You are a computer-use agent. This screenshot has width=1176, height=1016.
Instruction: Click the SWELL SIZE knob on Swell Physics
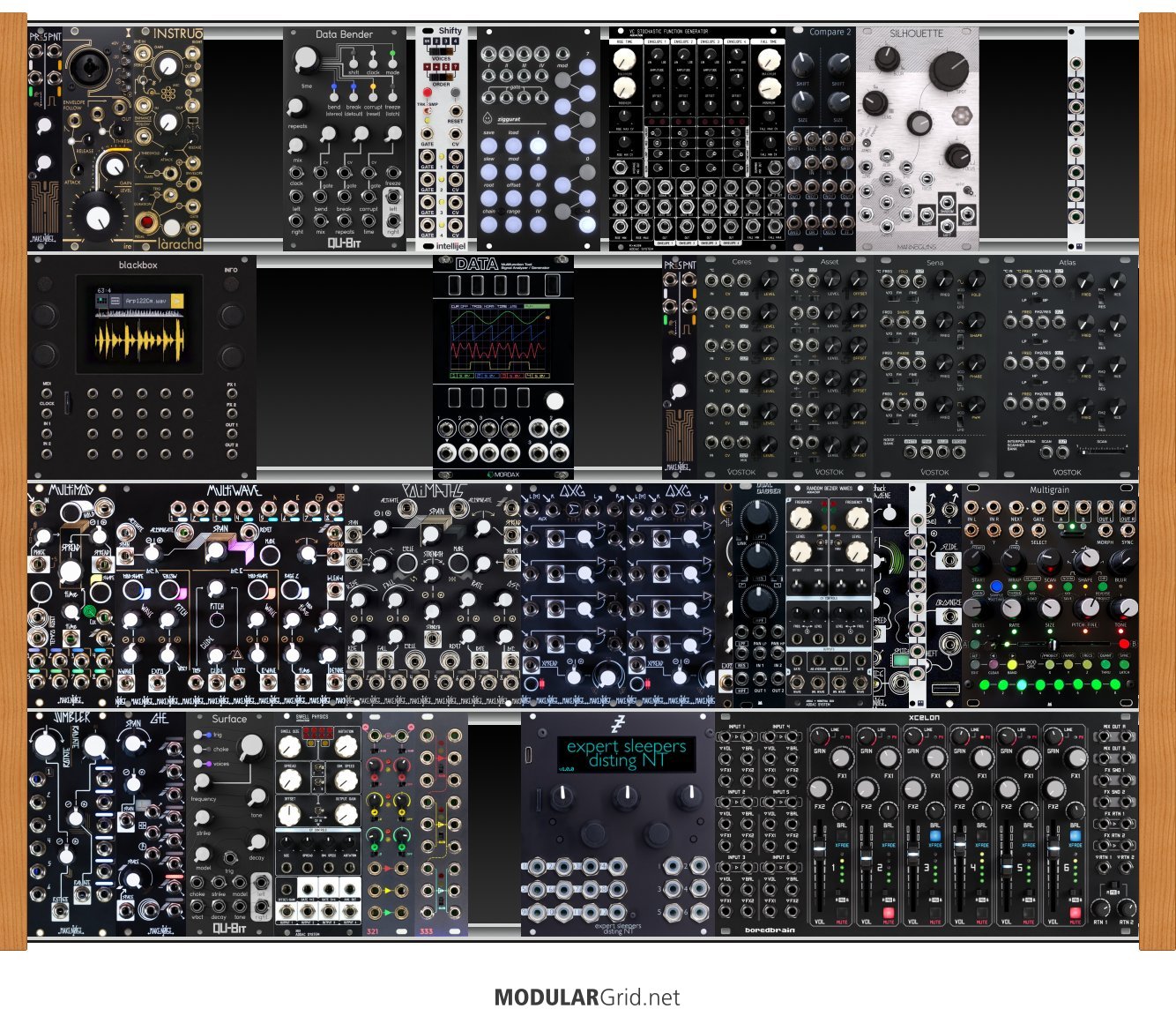(x=289, y=747)
